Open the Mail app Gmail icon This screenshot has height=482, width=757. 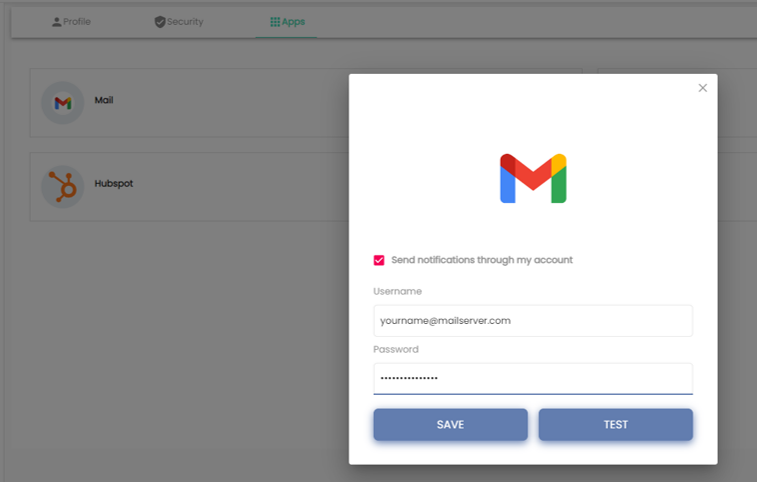tap(62, 102)
